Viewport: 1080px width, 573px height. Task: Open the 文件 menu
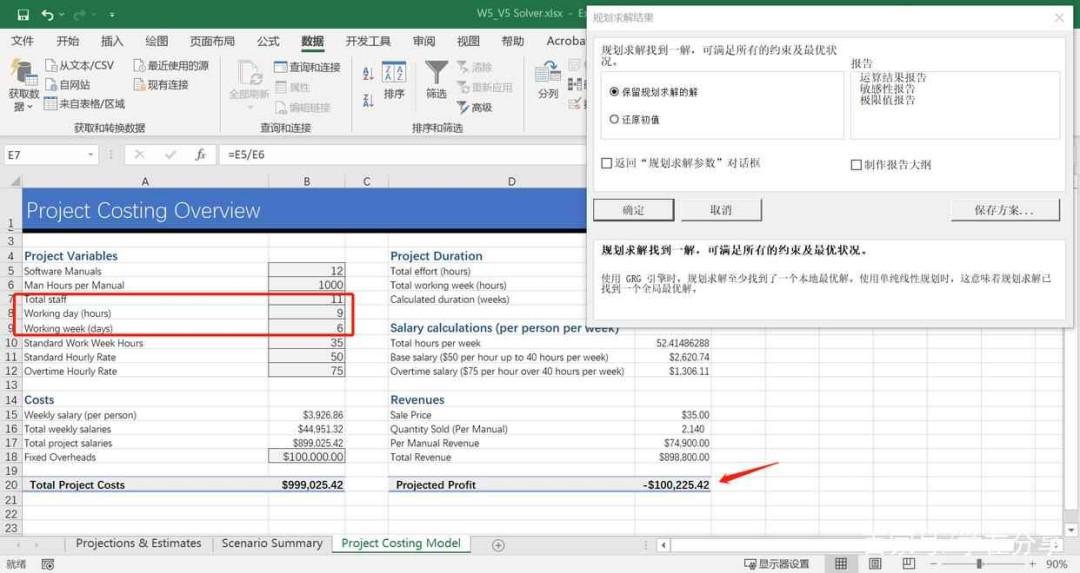pyautogui.click(x=22, y=41)
